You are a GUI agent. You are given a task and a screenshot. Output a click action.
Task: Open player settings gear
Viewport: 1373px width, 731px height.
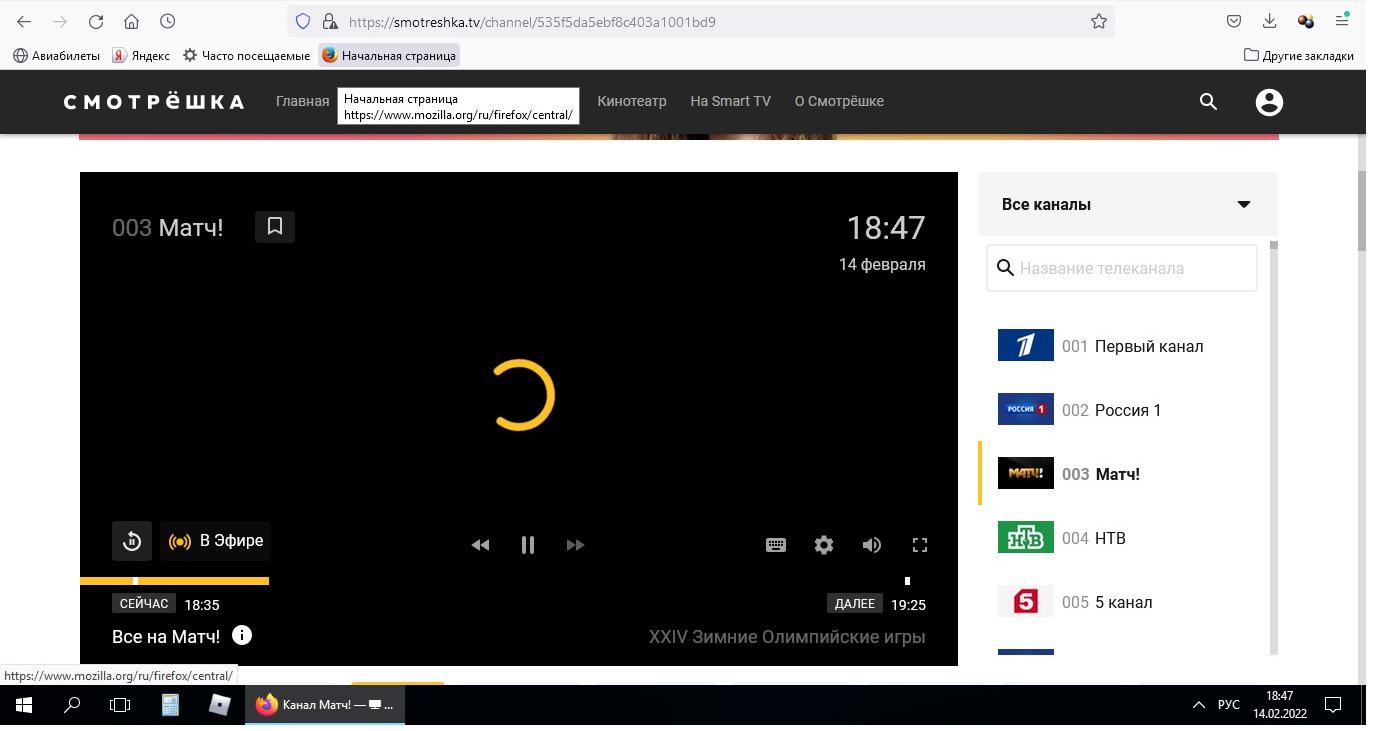pyautogui.click(x=824, y=545)
